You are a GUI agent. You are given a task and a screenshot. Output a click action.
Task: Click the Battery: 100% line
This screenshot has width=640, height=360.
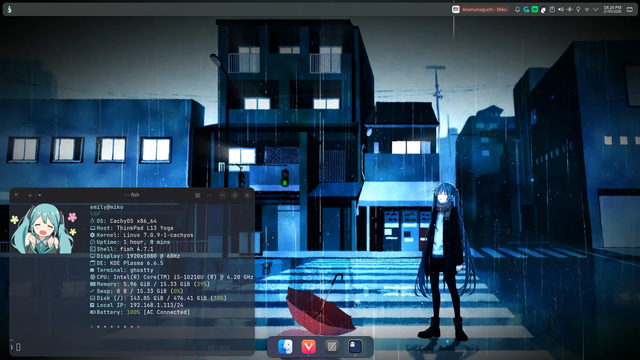click(x=140, y=312)
